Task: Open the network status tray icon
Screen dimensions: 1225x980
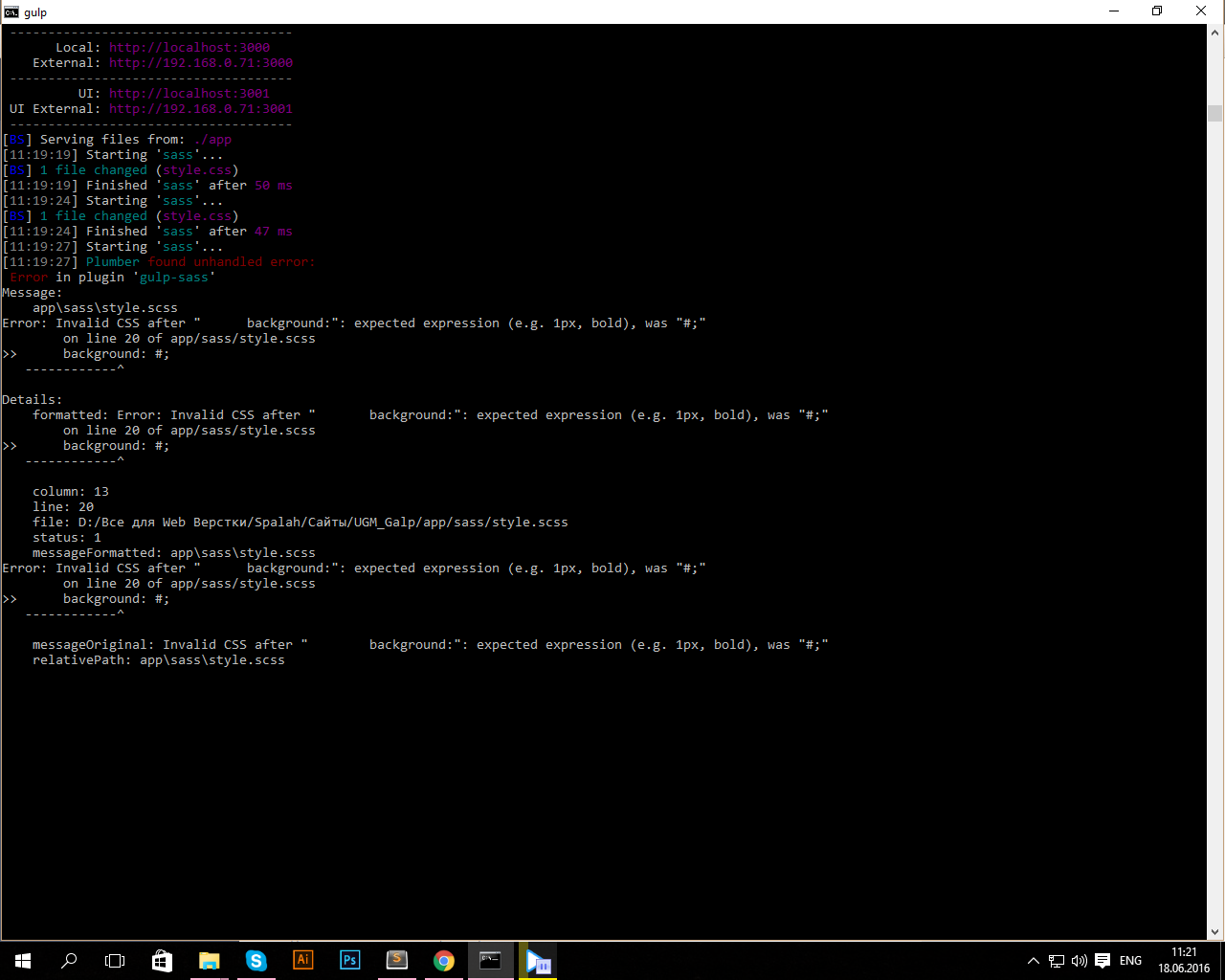Action: (x=1057, y=961)
